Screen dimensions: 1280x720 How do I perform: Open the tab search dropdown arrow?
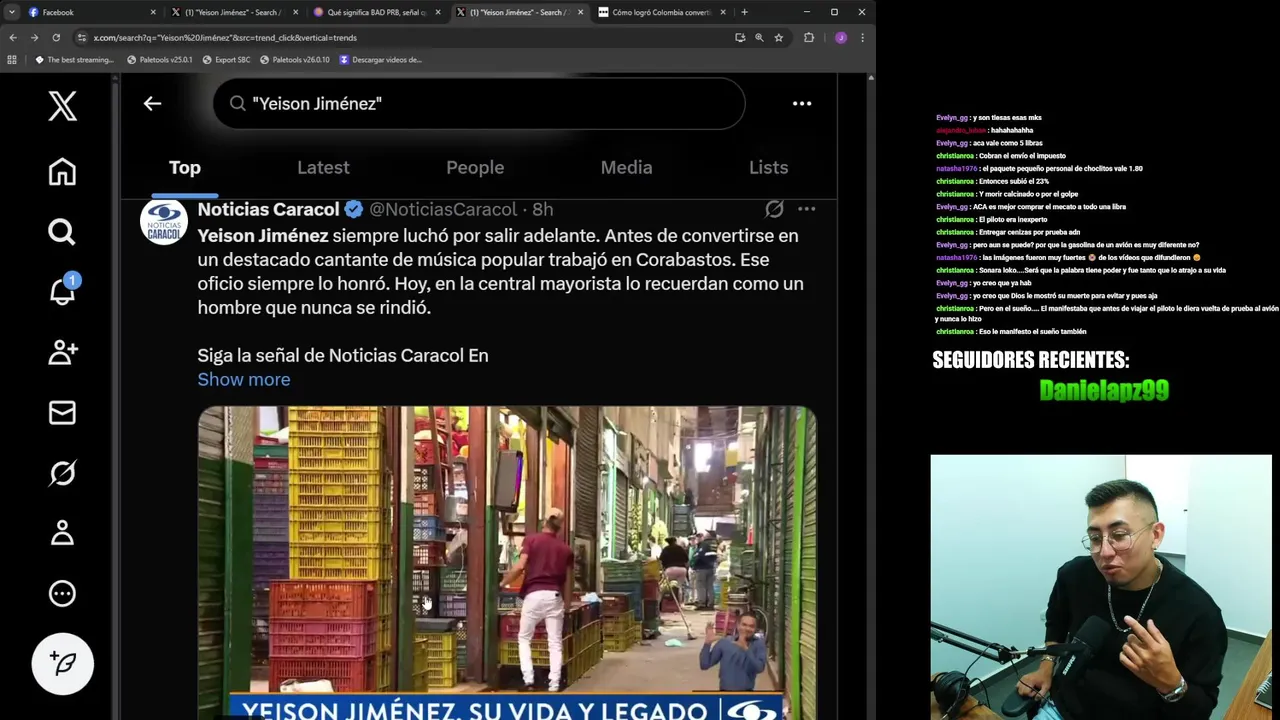(11, 12)
